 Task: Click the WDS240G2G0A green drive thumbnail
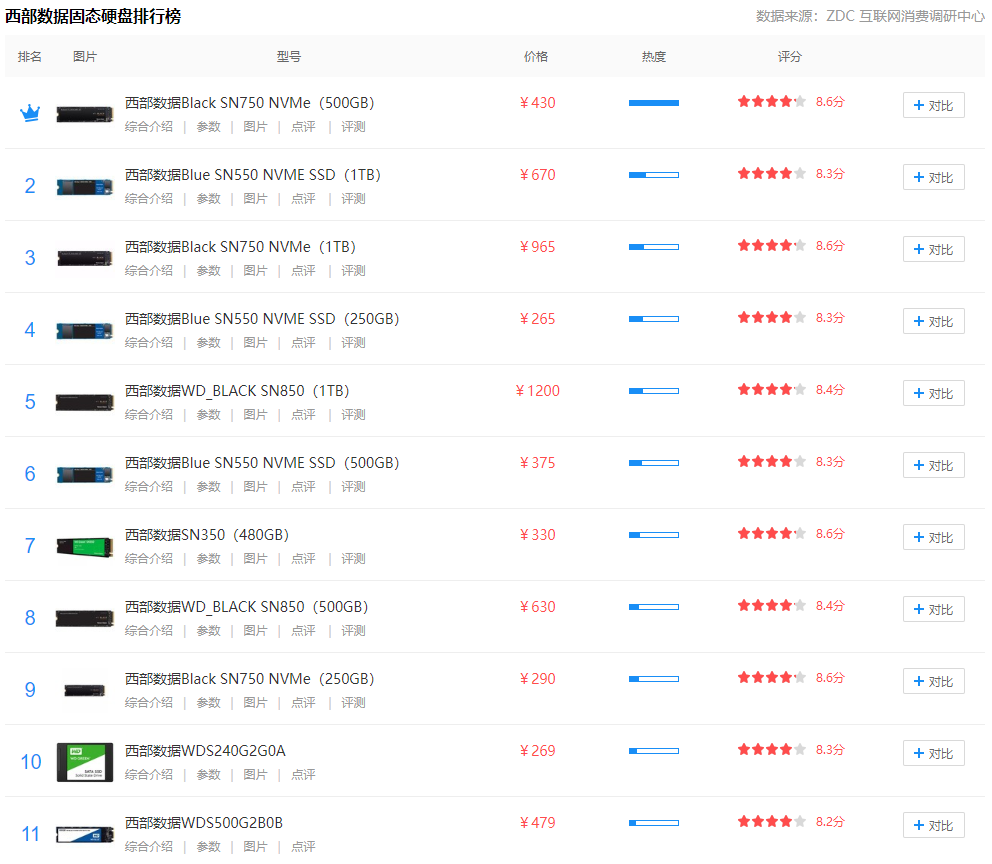[84, 762]
